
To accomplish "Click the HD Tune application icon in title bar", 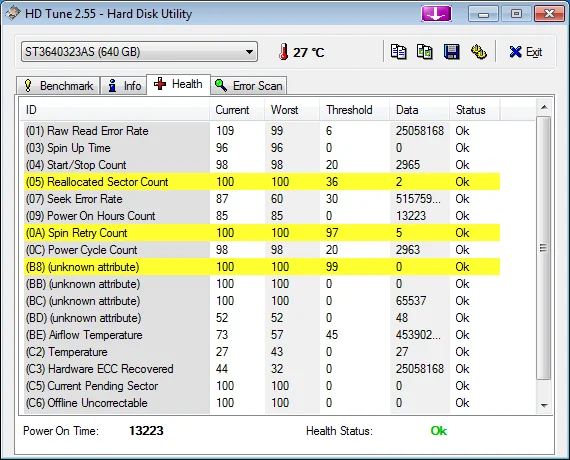I will coord(12,14).
